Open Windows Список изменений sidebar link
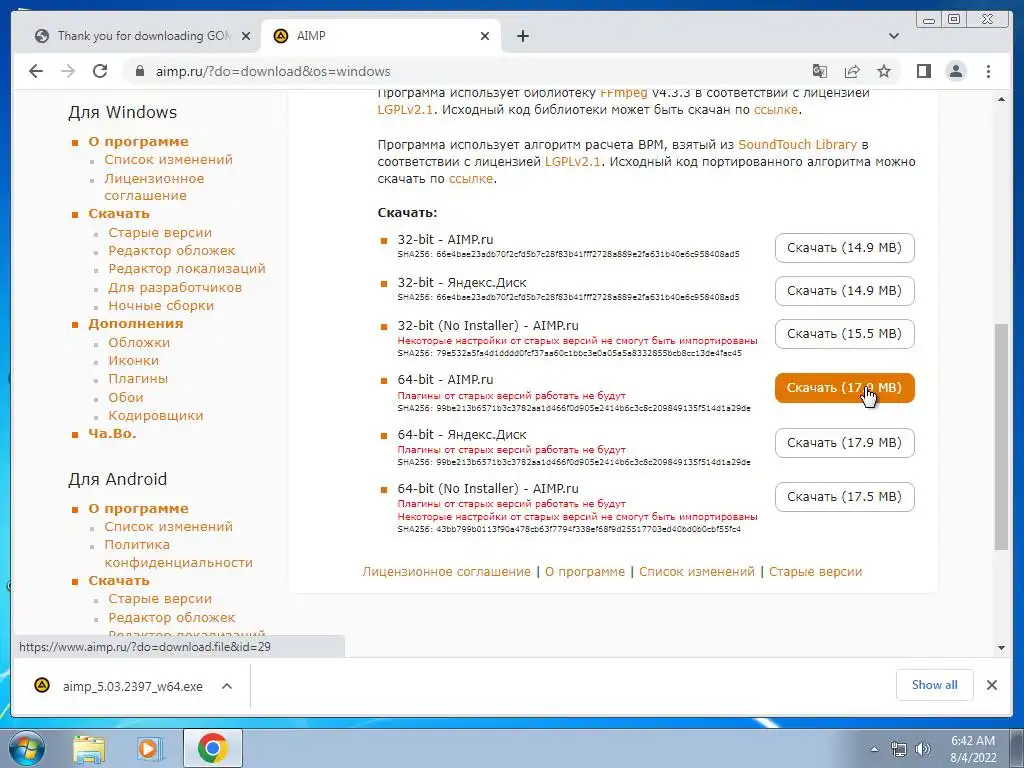 point(168,159)
